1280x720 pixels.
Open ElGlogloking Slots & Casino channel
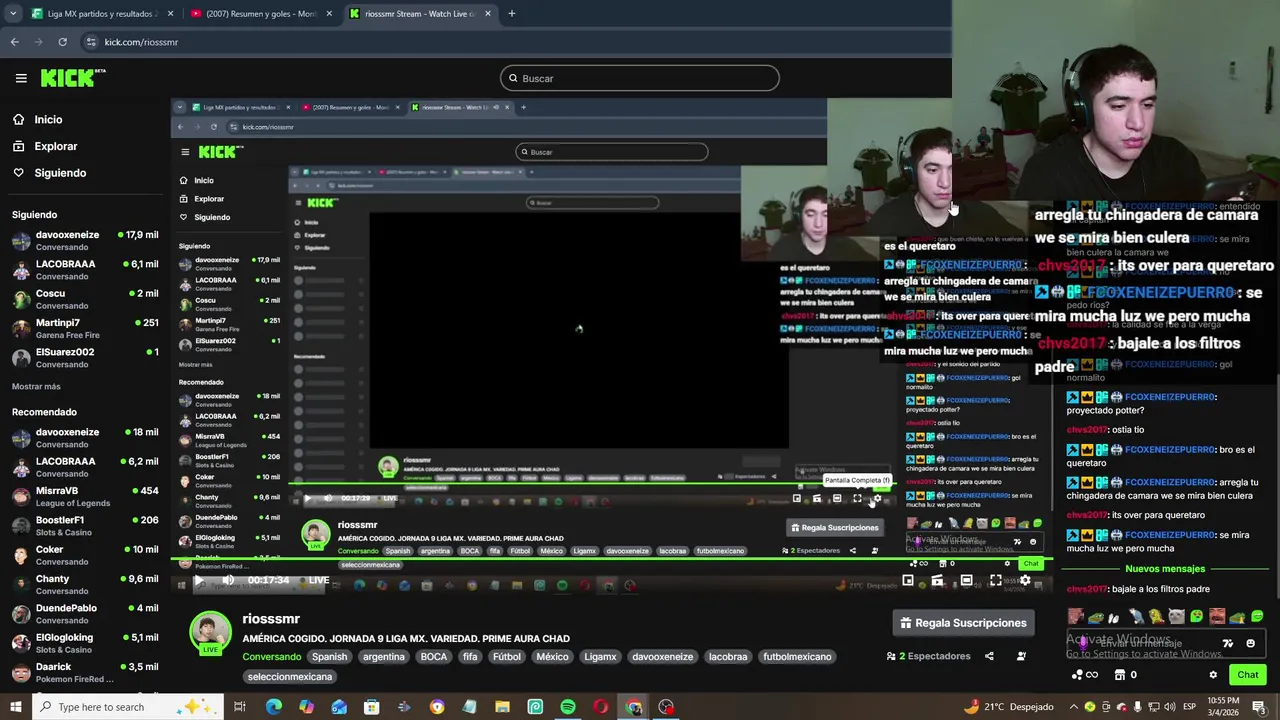click(x=85, y=643)
